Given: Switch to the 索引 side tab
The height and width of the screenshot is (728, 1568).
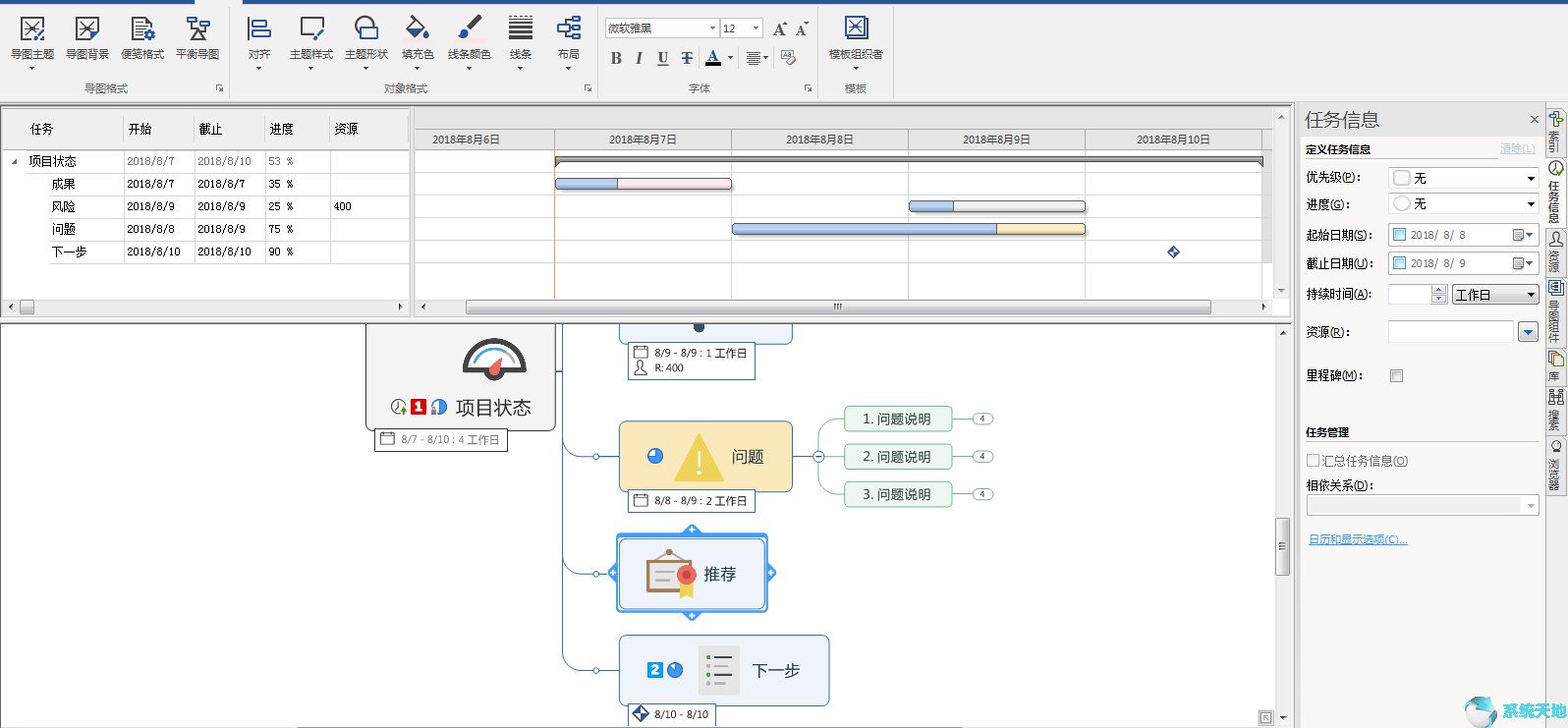Looking at the screenshot, I should (x=1556, y=131).
